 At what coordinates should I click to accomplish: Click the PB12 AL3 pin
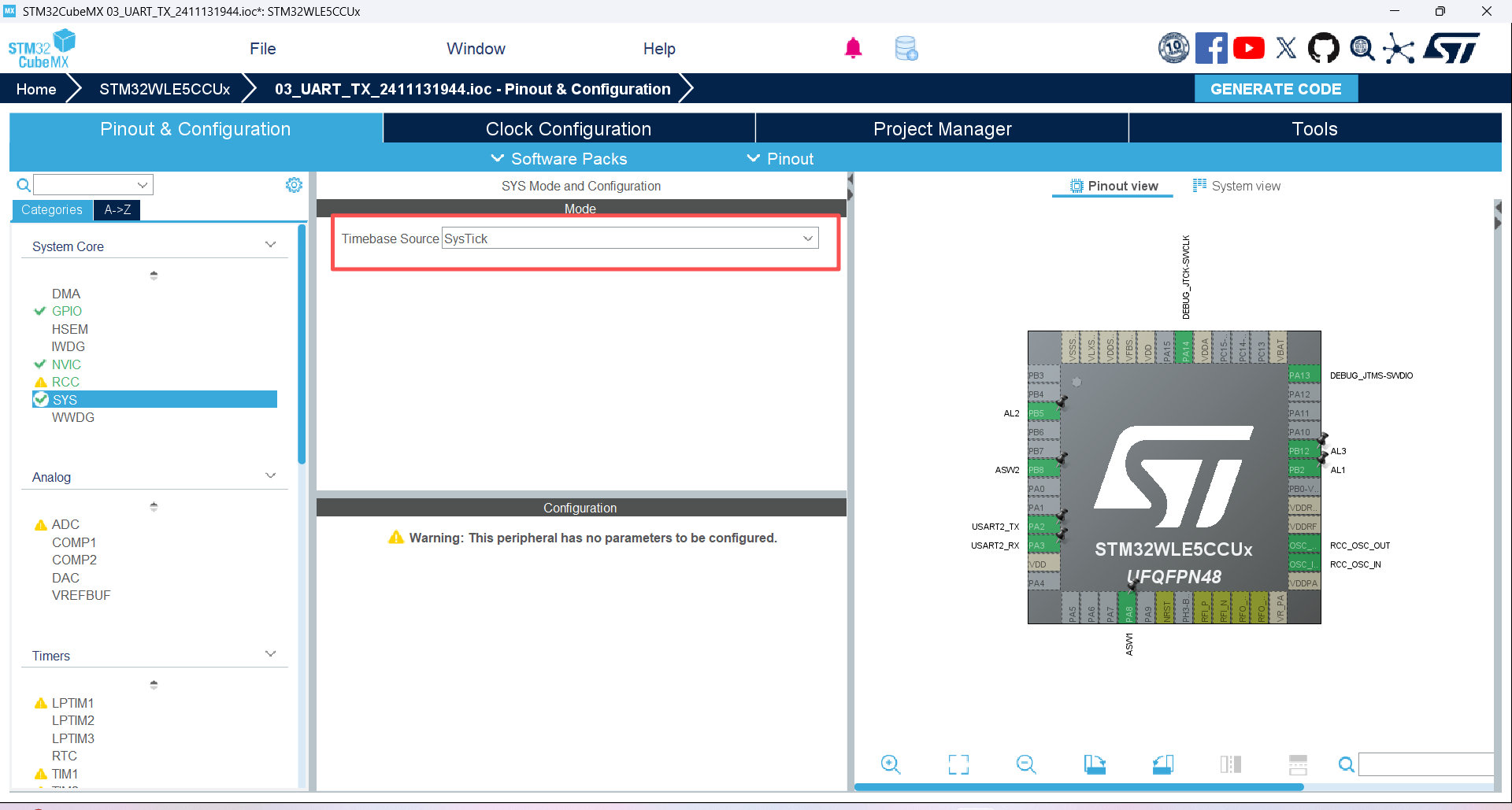1304,451
